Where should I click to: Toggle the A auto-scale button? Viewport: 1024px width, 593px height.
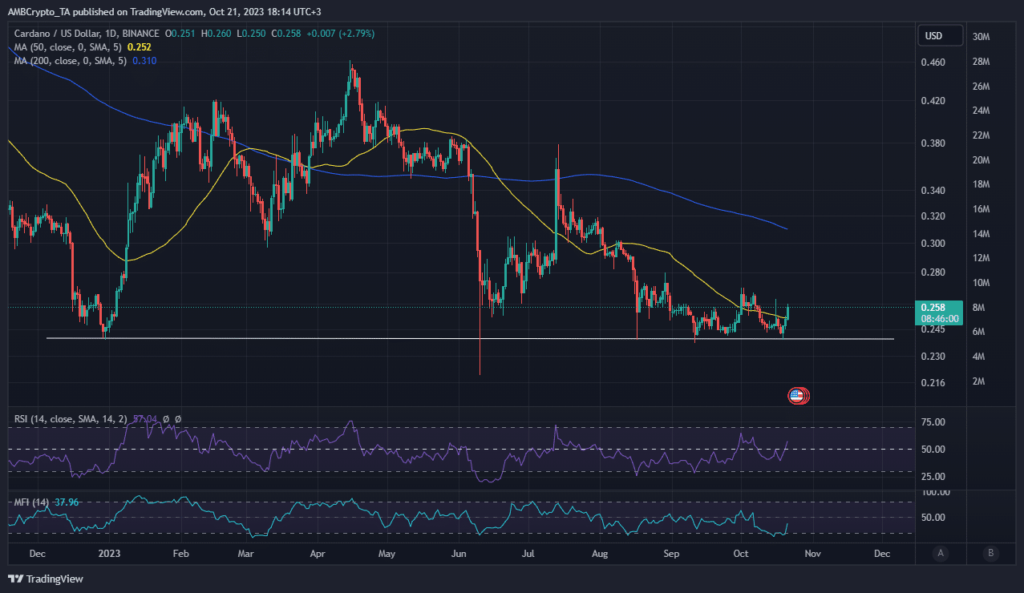941,552
